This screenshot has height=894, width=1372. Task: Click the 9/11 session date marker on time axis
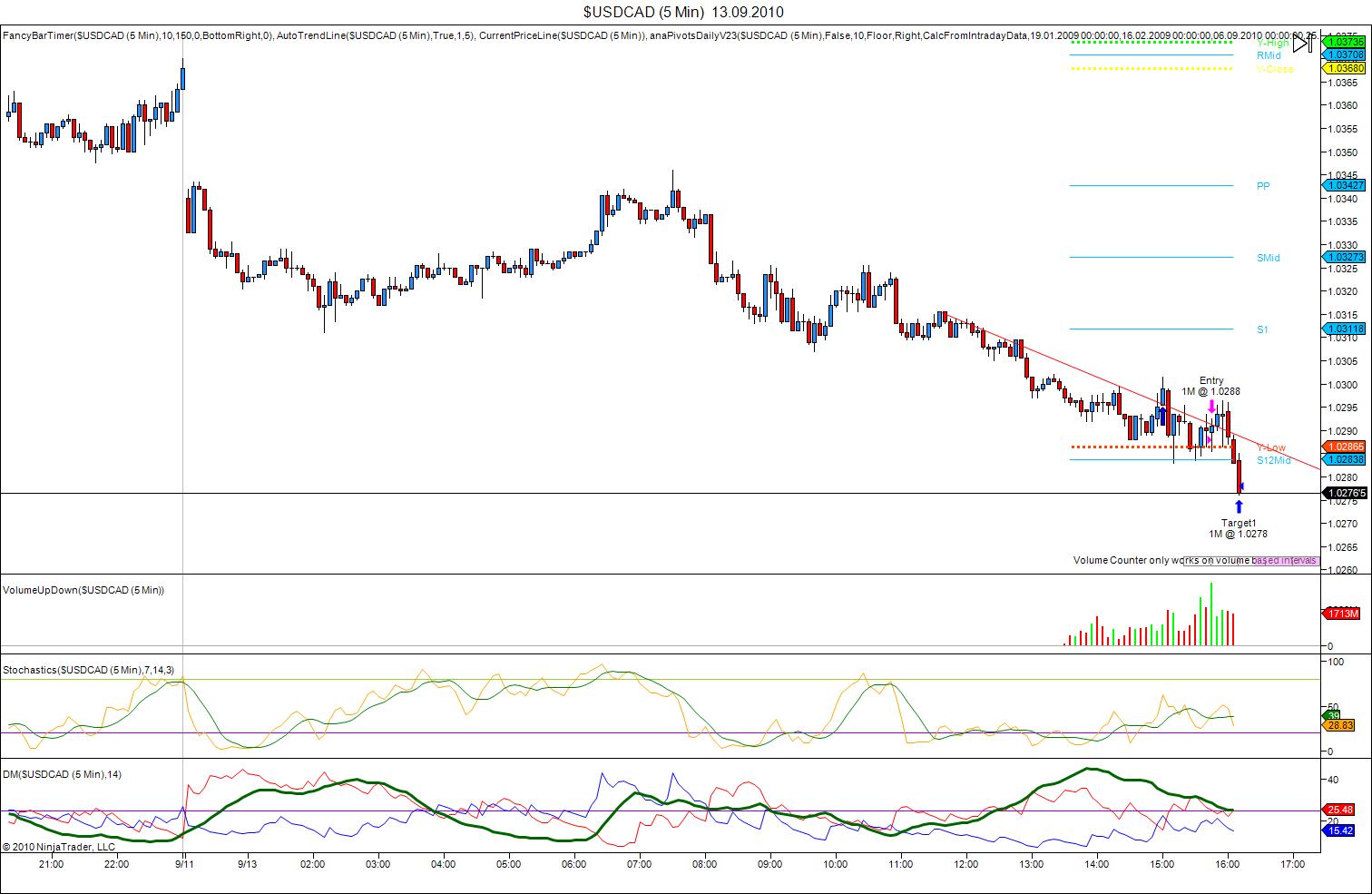coord(184,864)
